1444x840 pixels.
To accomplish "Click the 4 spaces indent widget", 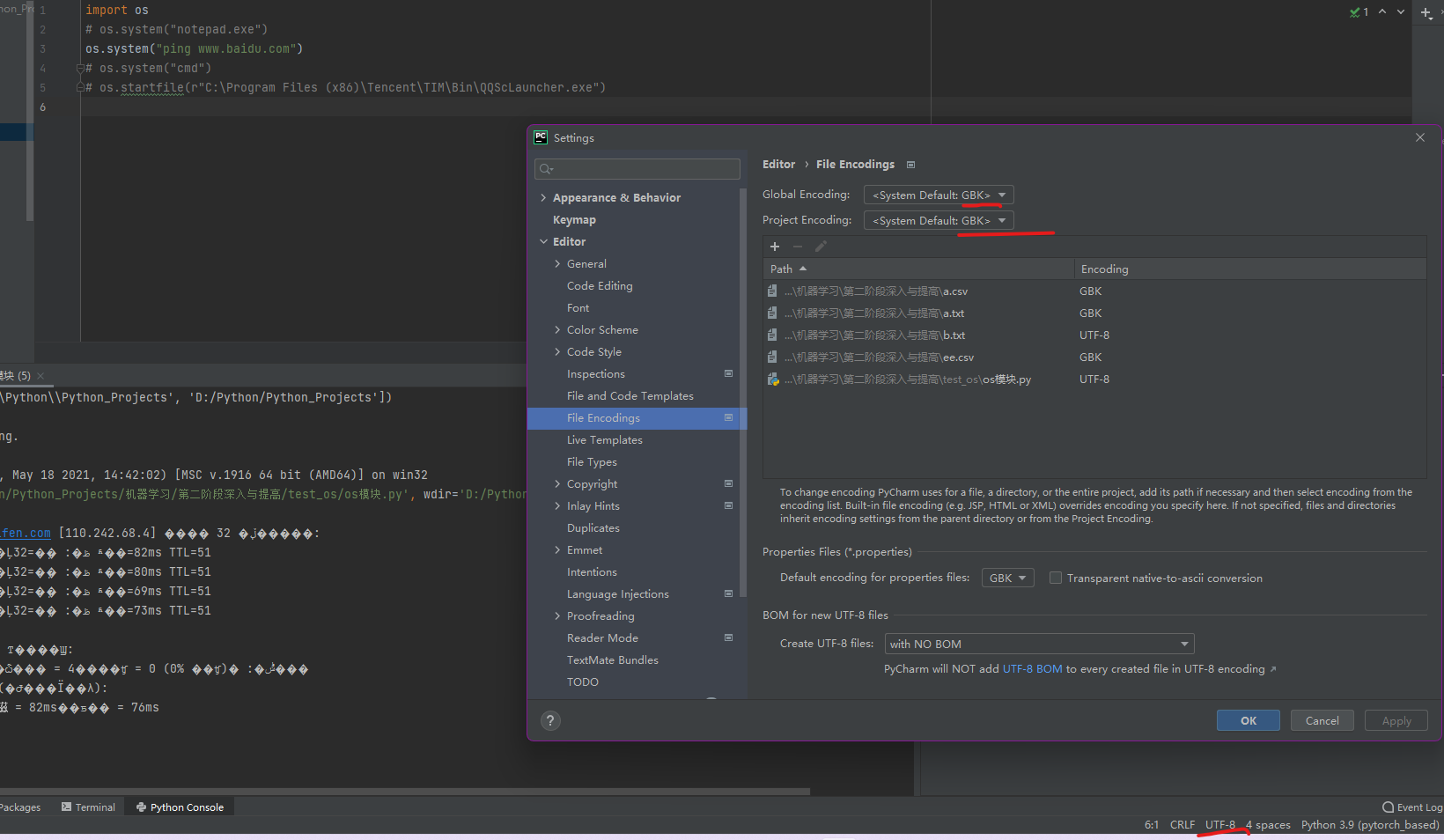I will pos(1269,825).
